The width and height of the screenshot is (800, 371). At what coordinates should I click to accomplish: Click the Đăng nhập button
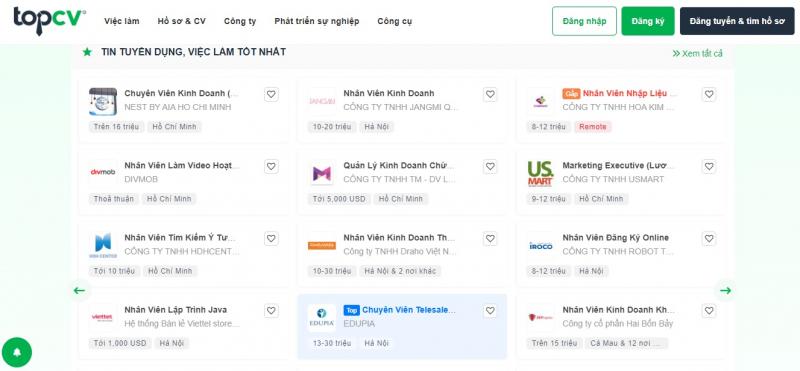pyautogui.click(x=584, y=21)
